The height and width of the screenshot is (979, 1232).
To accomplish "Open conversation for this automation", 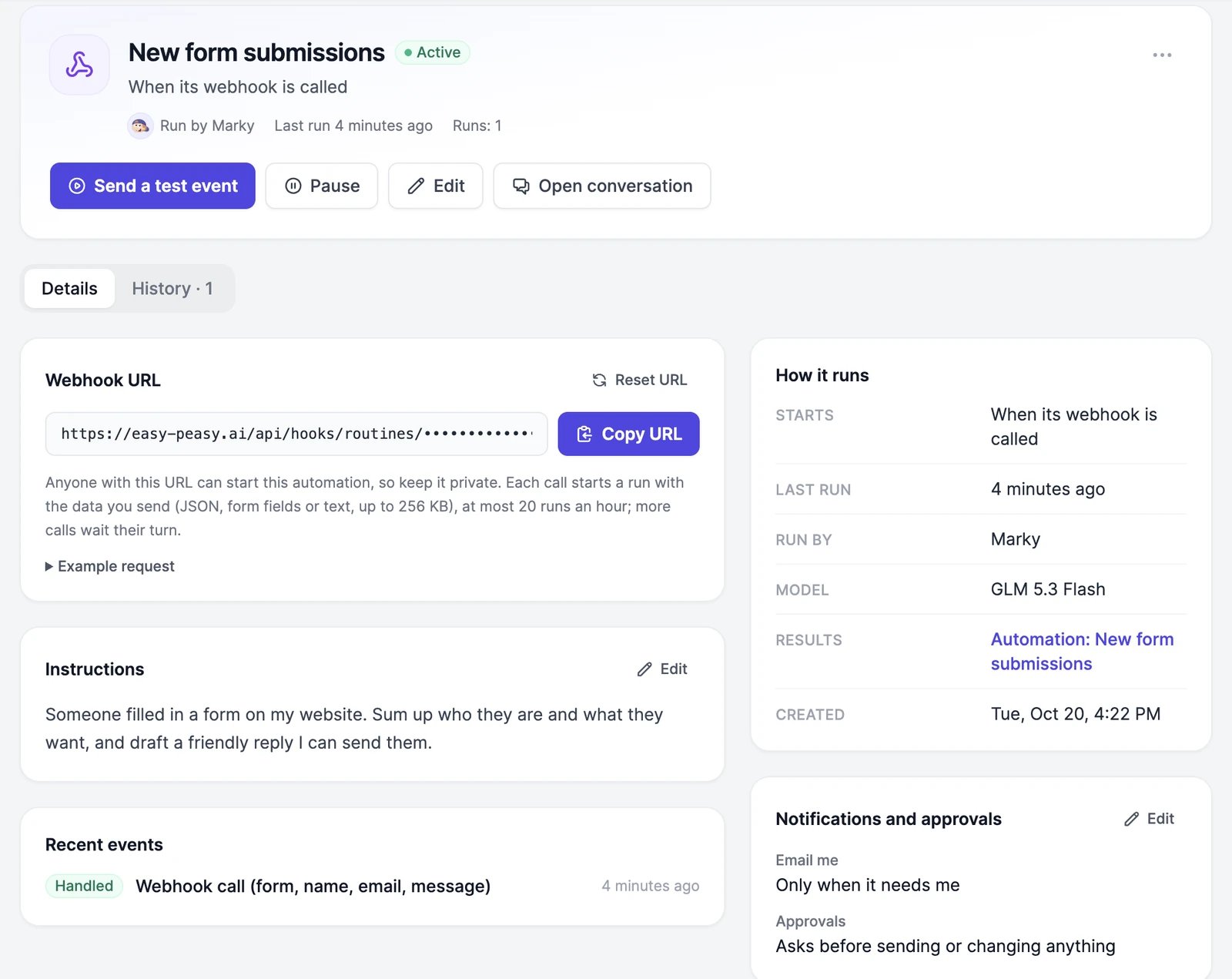I will coord(602,186).
